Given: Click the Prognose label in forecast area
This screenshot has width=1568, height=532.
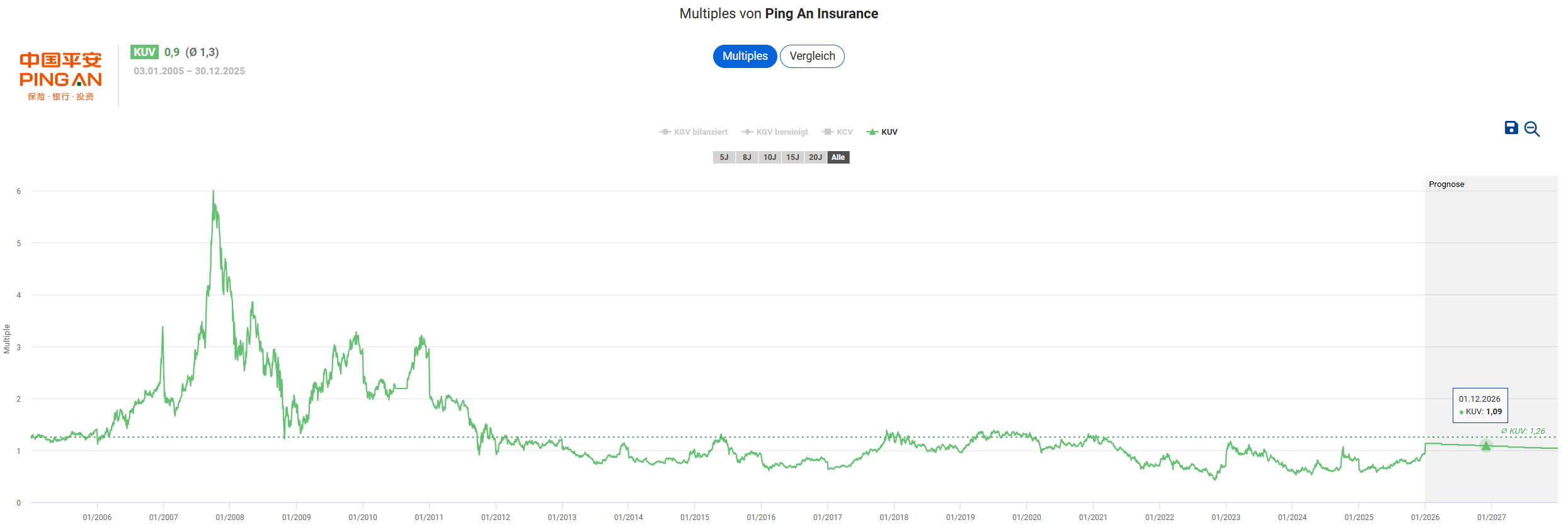Looking at the screenshot, I should point(1446,184).
